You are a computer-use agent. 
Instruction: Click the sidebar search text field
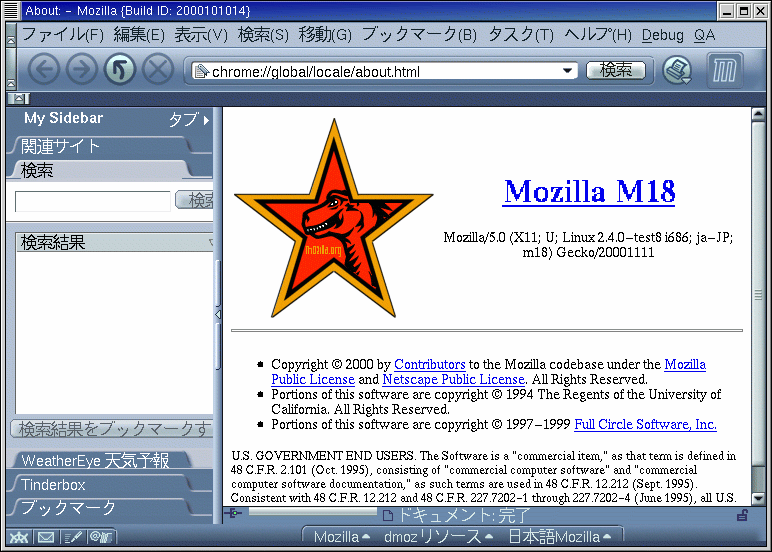pos(93,201)
